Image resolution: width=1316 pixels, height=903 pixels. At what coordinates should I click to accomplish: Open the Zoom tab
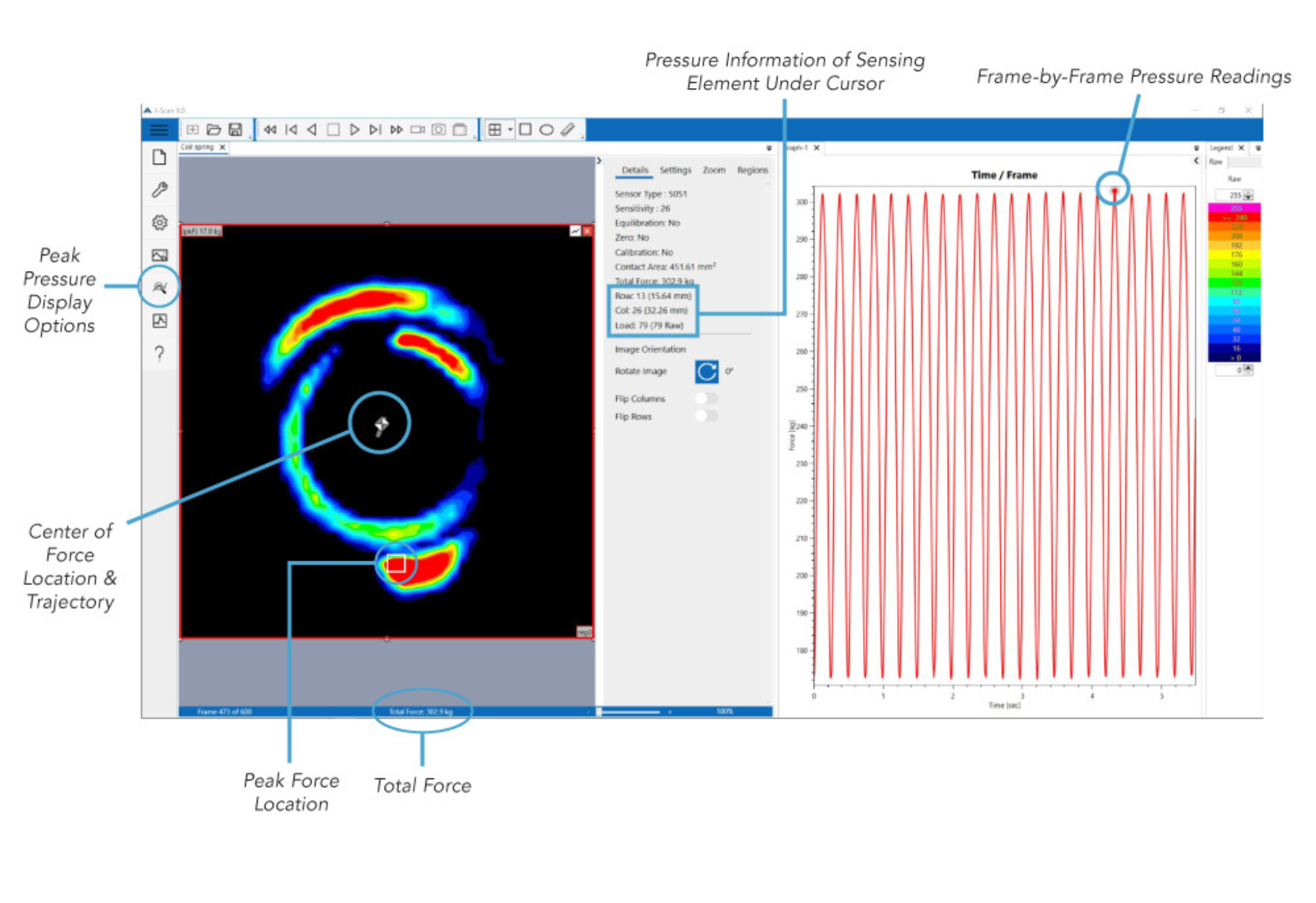coord(714,170)
